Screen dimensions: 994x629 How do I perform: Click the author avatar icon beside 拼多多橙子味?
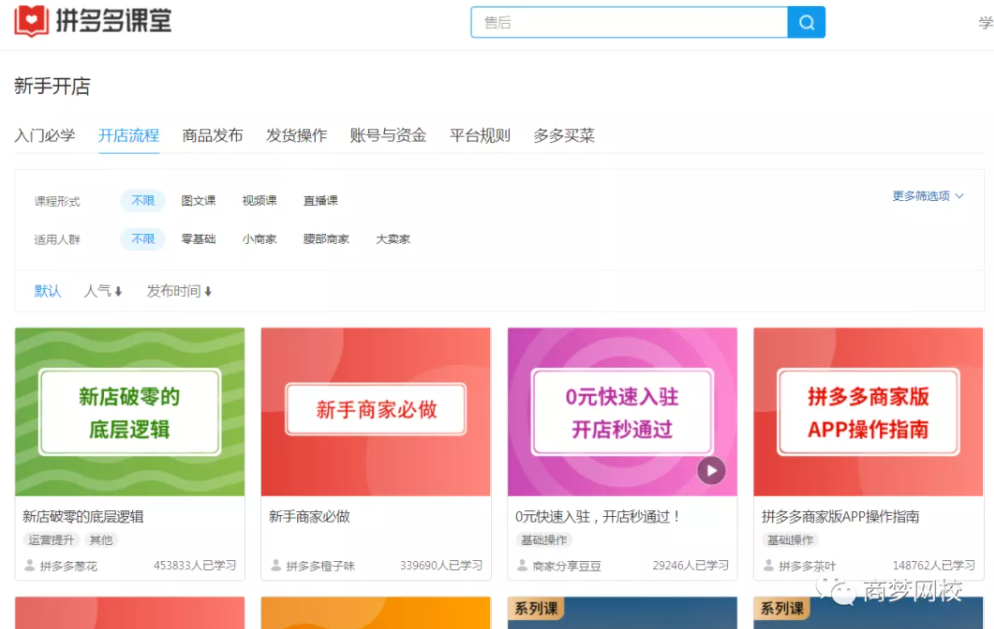[276, 565]
